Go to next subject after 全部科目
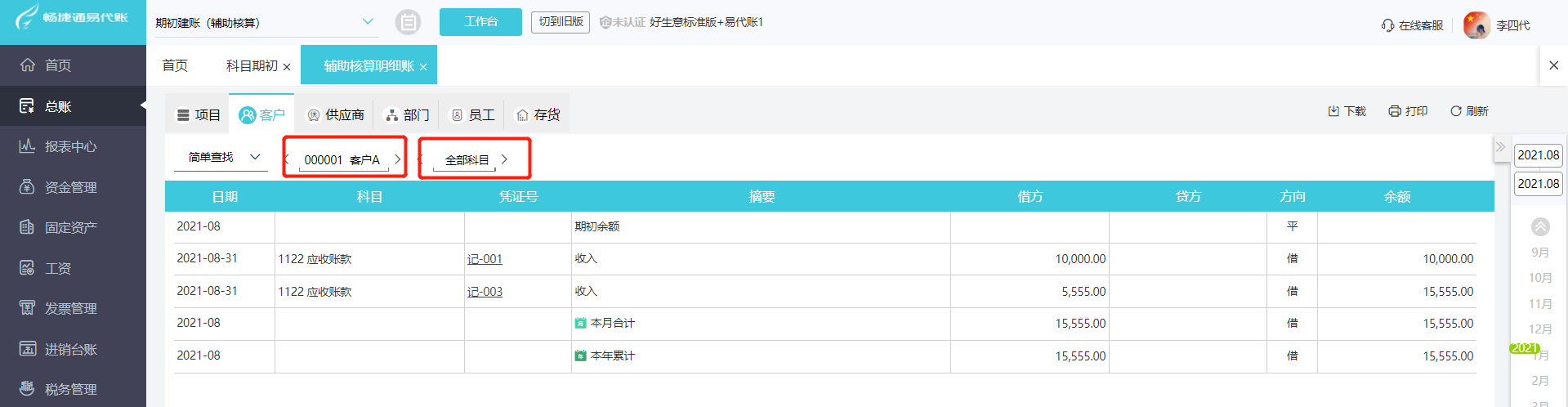 click(x=505, y=159)
